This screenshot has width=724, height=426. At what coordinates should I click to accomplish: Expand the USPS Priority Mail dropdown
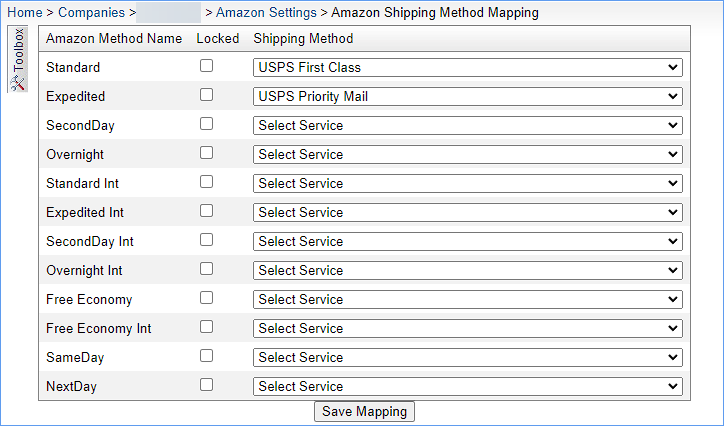click(468, 96)
